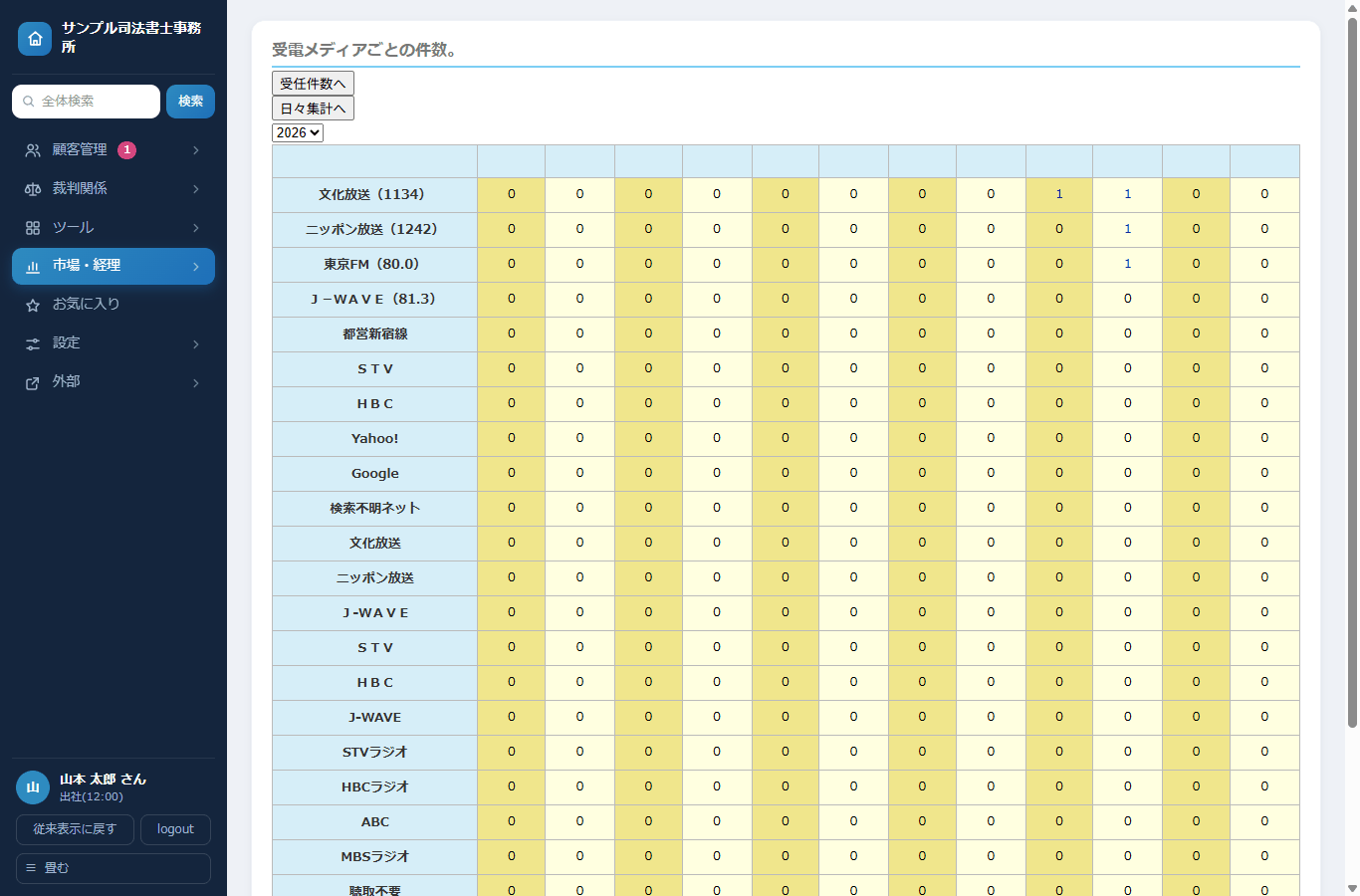Click the 設定 sliders icon
The width and height of the screenshot is (1360, 896).
pyautogui.click(x=33, y=344)
